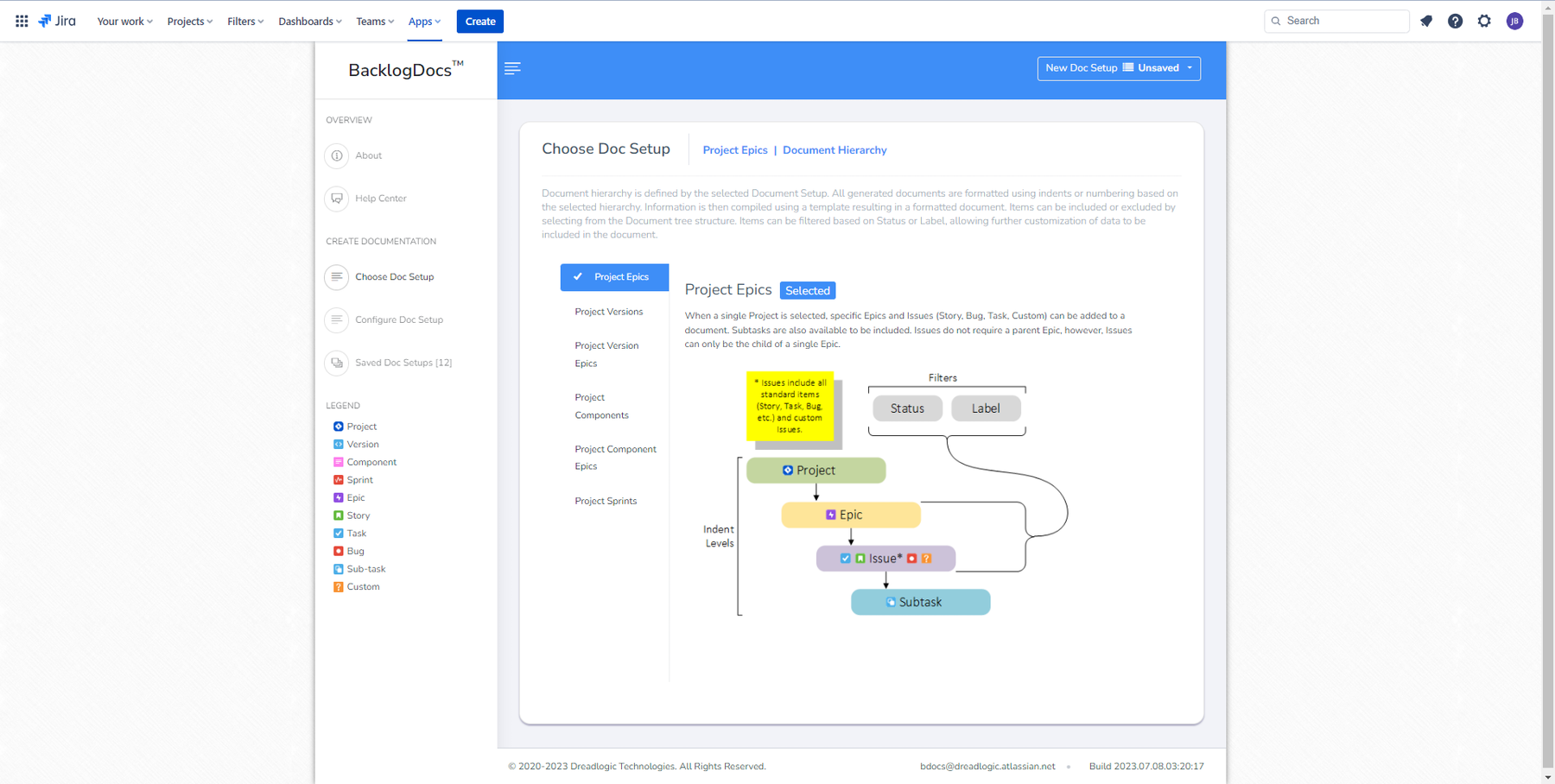
Task: Open the notifications bell icon
Action: [x=1426, y=21]
